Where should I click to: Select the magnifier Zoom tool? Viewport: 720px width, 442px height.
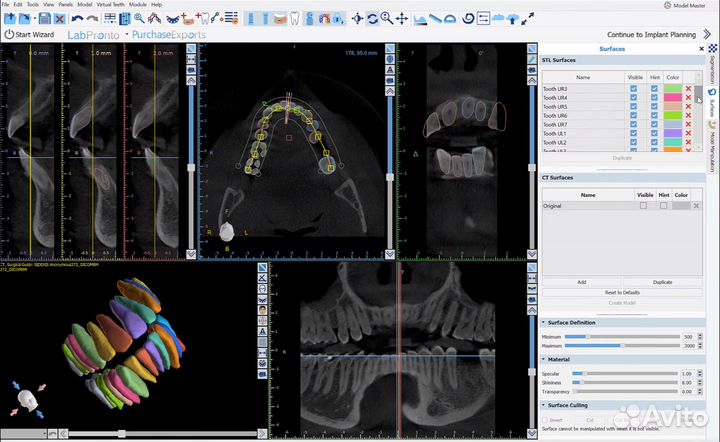click(387, 18)
